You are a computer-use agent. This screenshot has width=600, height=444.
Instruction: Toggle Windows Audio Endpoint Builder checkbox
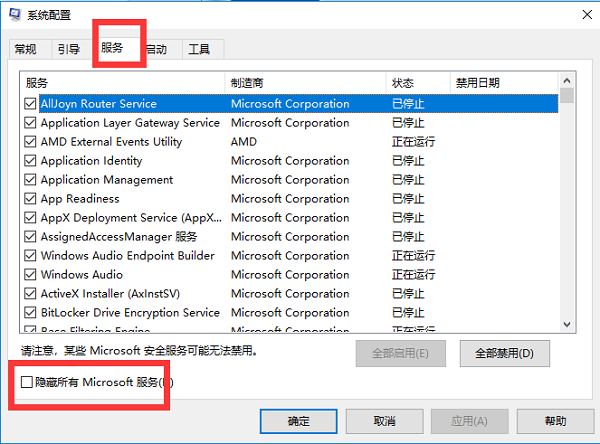(30, 255)
